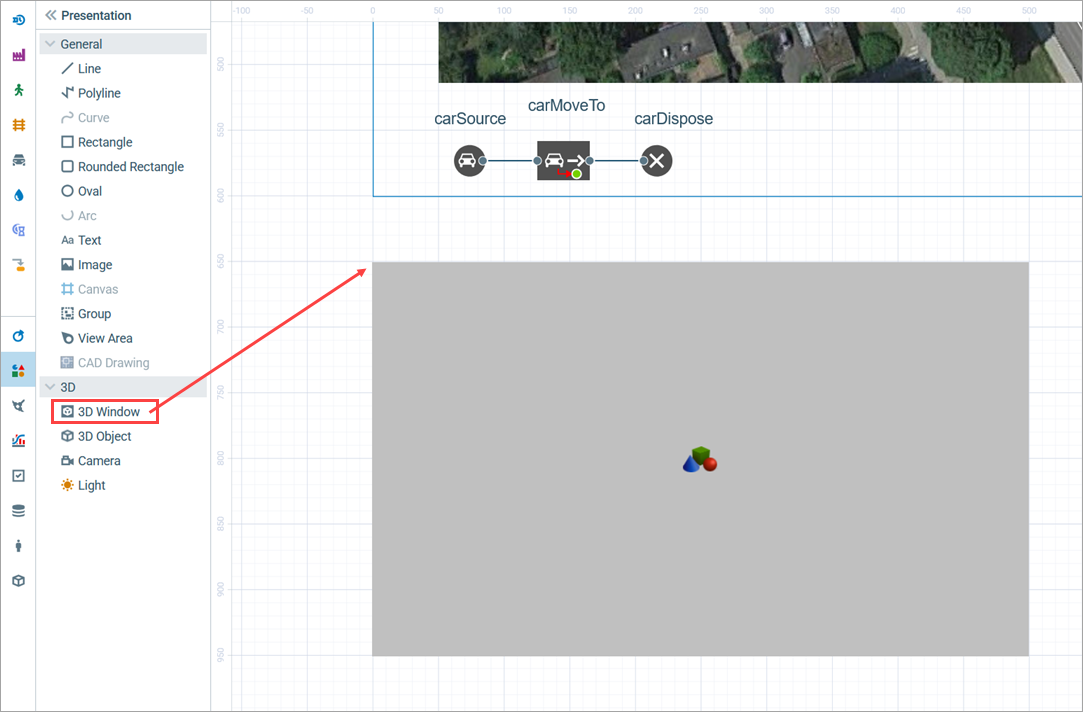Pick the Rounded Rectangle shape
This screenshot has width=1083, height=712.
pos(130,167)
